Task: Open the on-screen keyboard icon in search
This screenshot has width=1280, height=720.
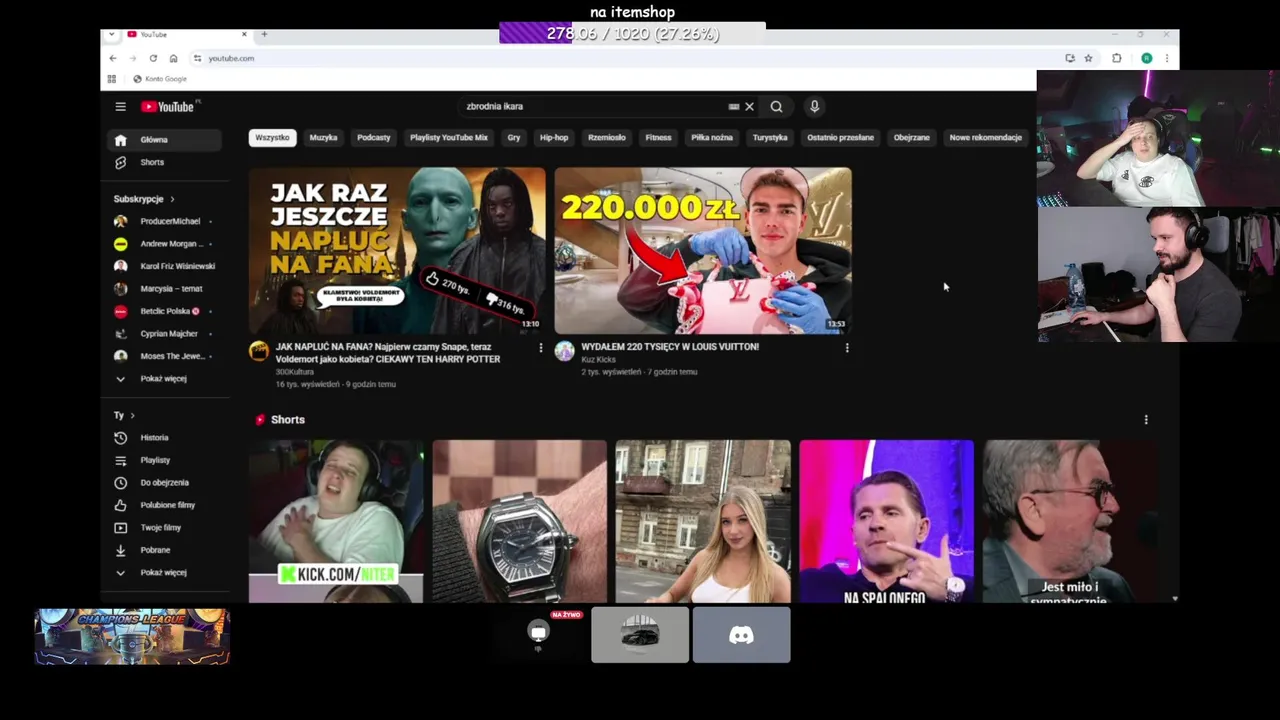Action: point(734,106)
